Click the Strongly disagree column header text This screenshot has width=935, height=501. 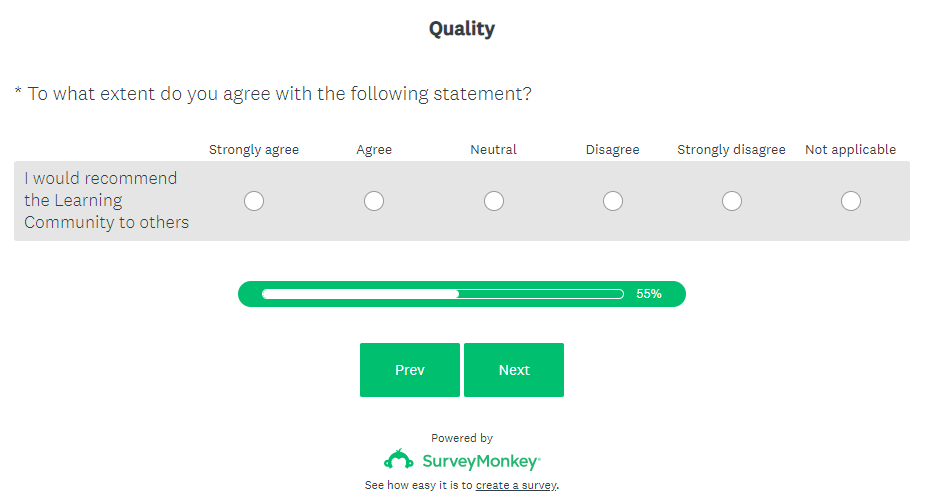(732, 150)
